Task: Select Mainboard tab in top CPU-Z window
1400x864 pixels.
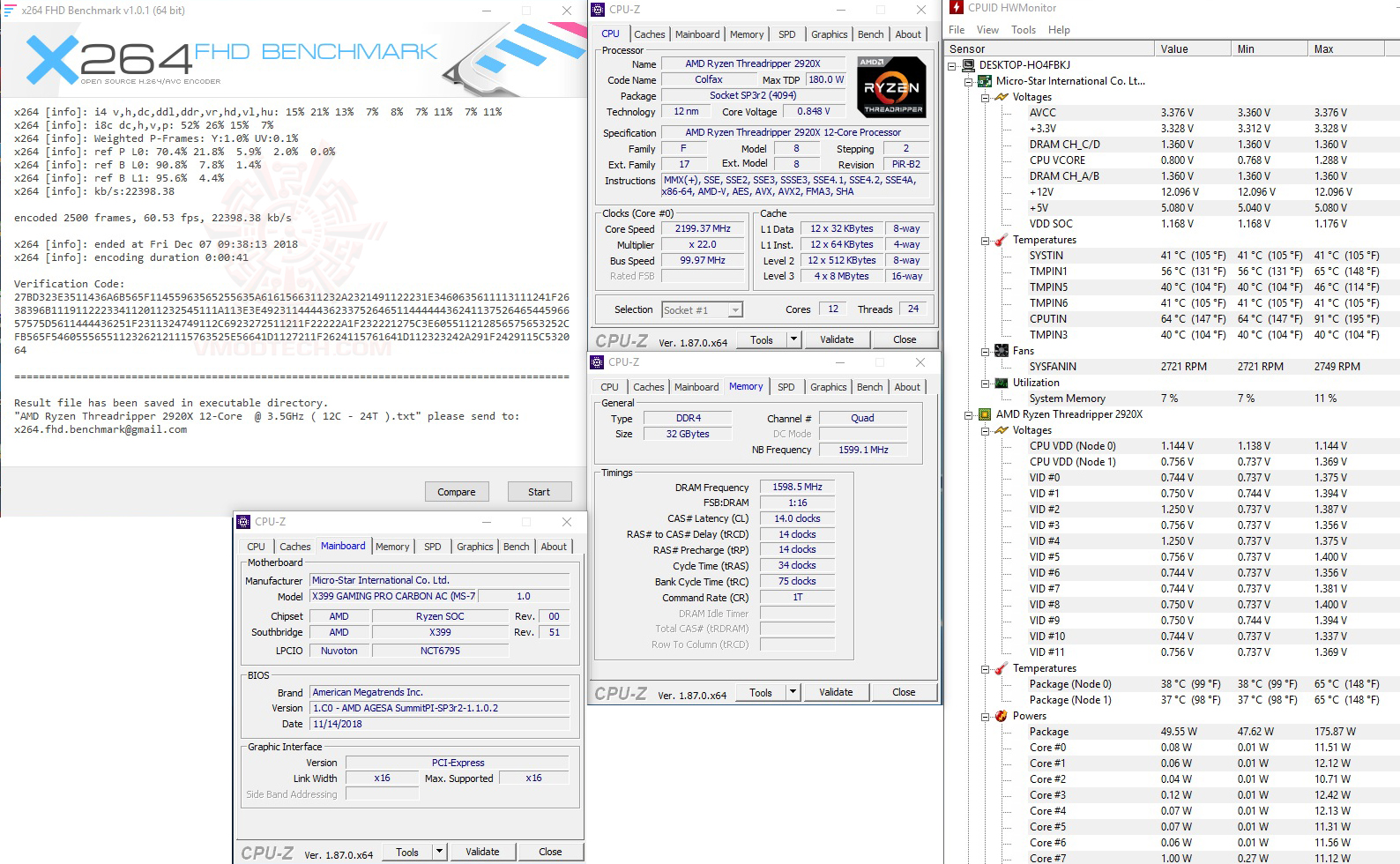Action: coord(697,34)
